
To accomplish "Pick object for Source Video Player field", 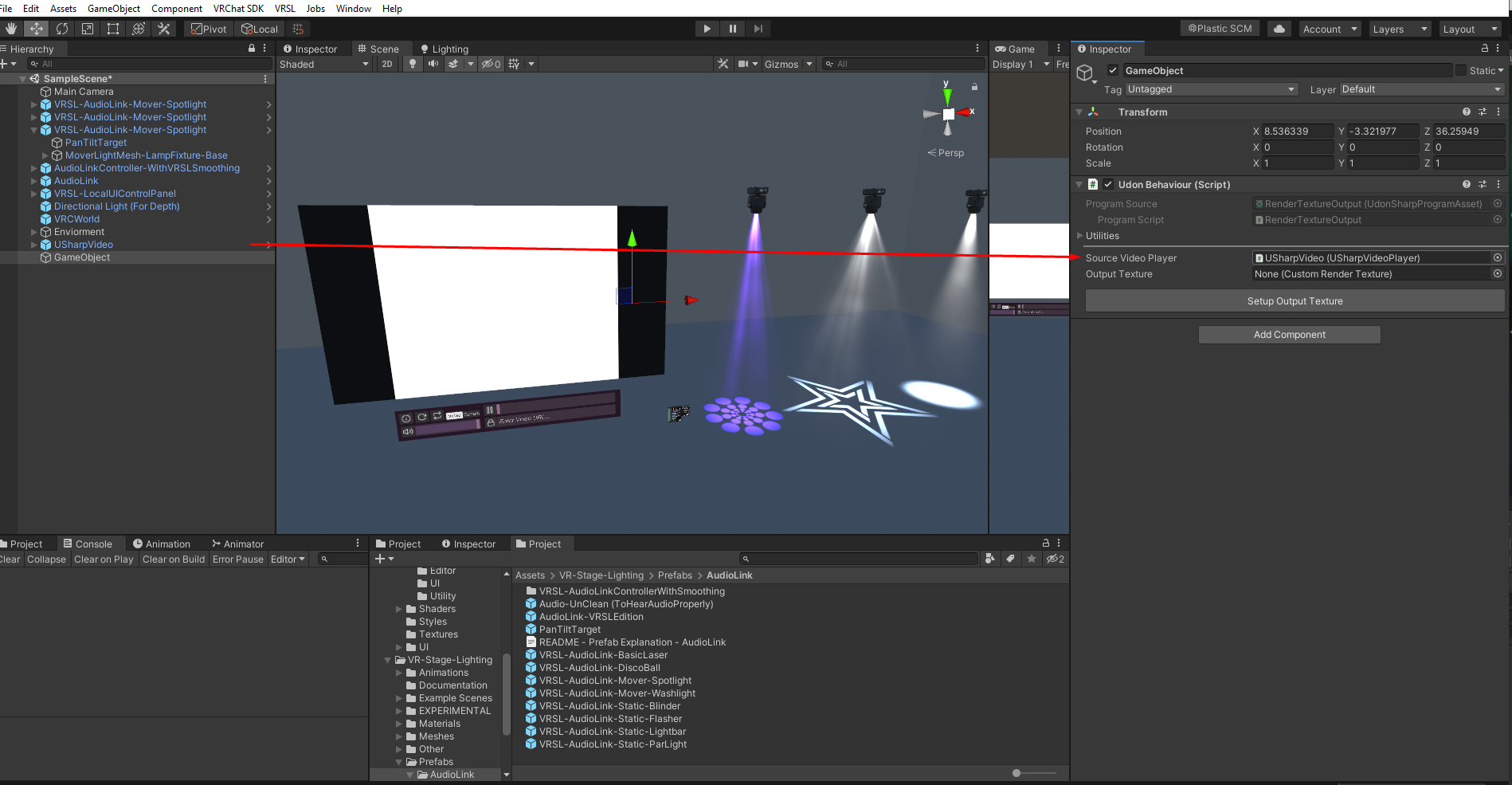I will 1498,257.
